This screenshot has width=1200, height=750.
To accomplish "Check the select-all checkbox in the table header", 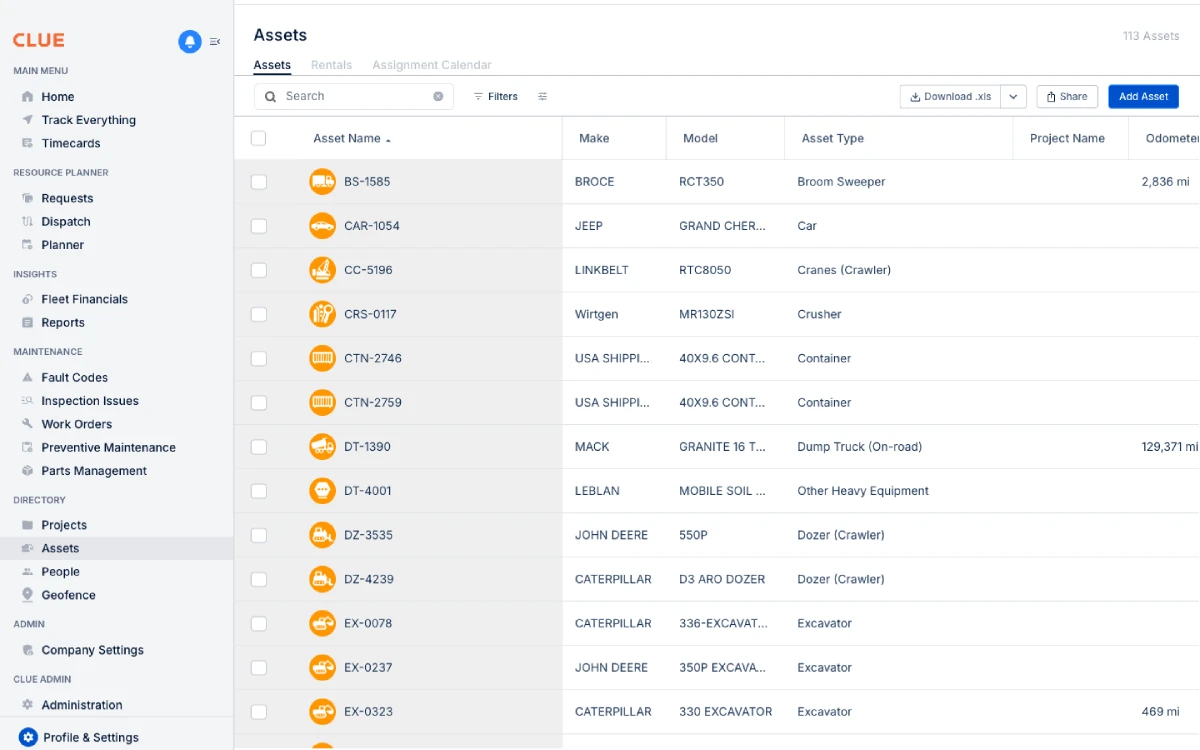I will (259, 138).
